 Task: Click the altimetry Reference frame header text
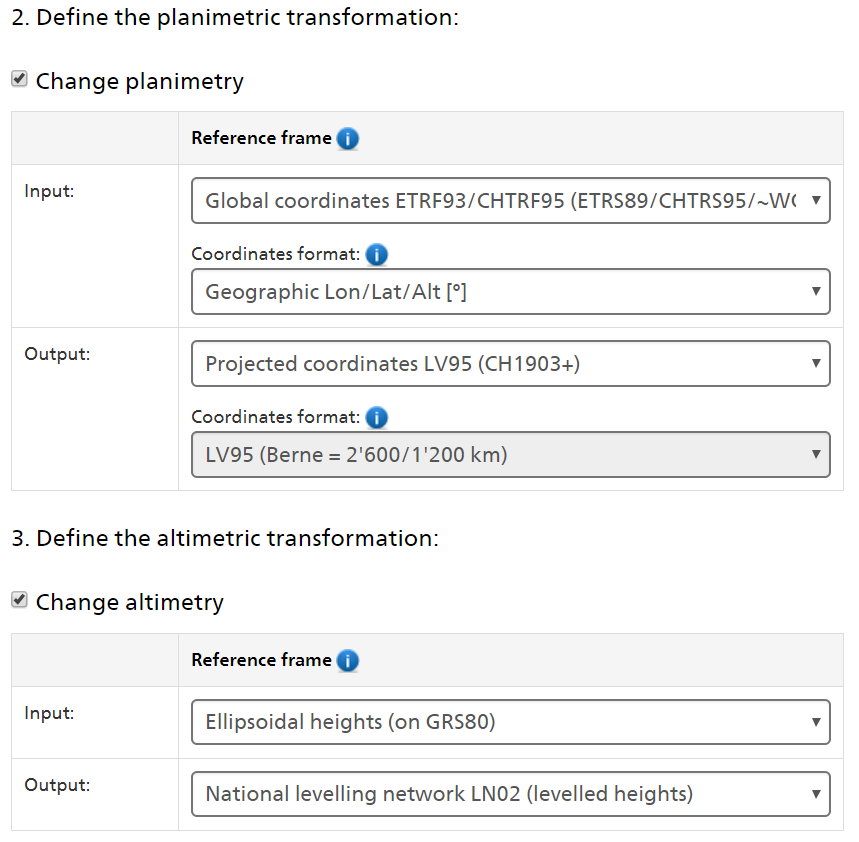point(261,660)
